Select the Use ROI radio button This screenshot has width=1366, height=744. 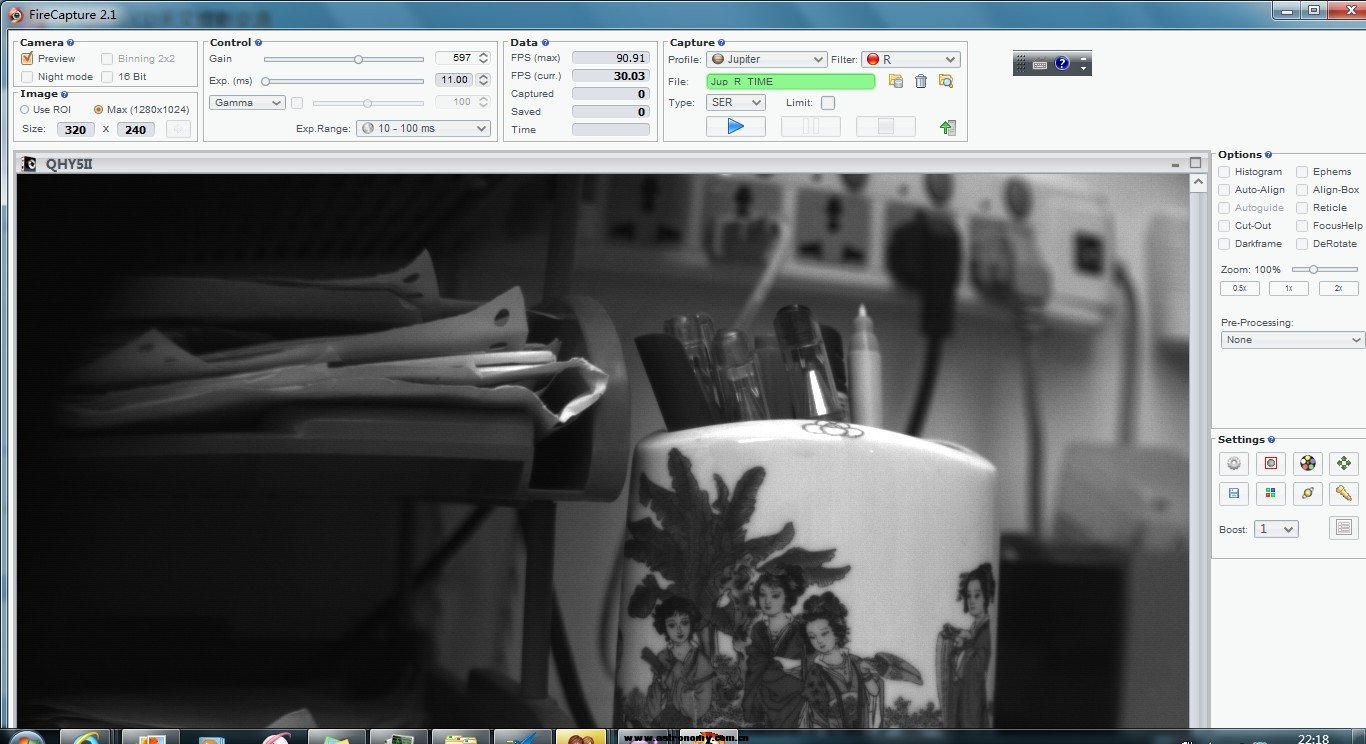(25, 110)
